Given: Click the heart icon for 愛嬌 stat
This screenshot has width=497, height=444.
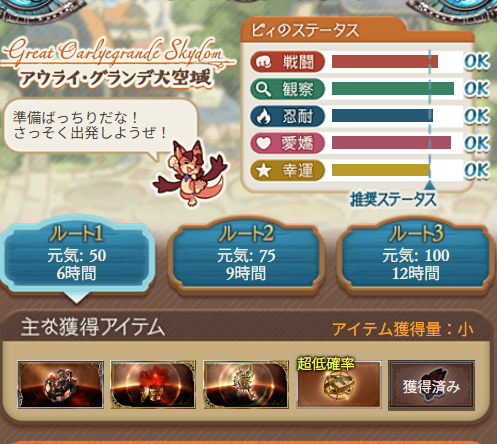Looking at the screenshot, I should click(x=264, y=143).
